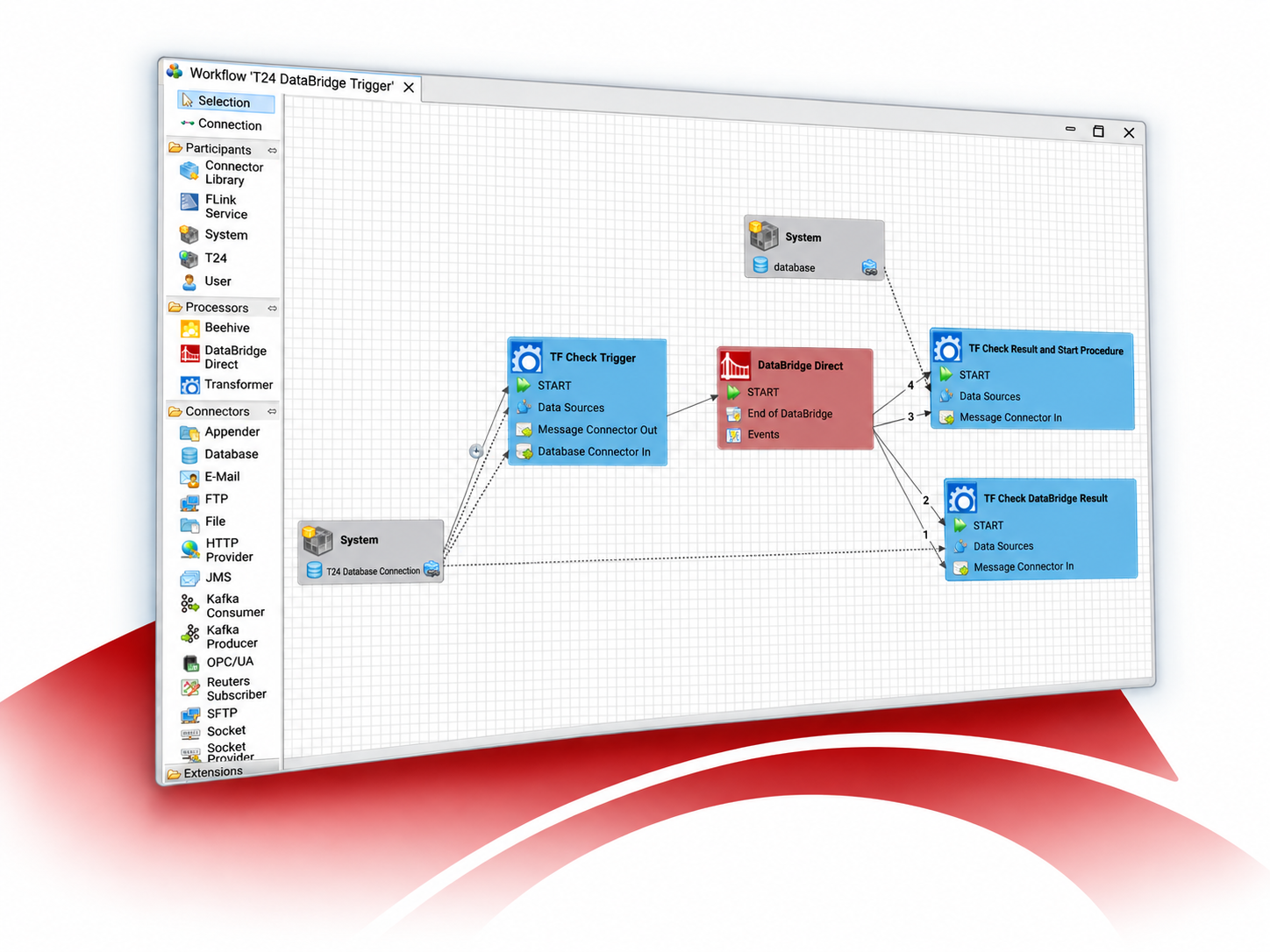The image size is (1270, 952).
Task: Choose the JMS connector in the palette
Action: [x=206, y=578]
